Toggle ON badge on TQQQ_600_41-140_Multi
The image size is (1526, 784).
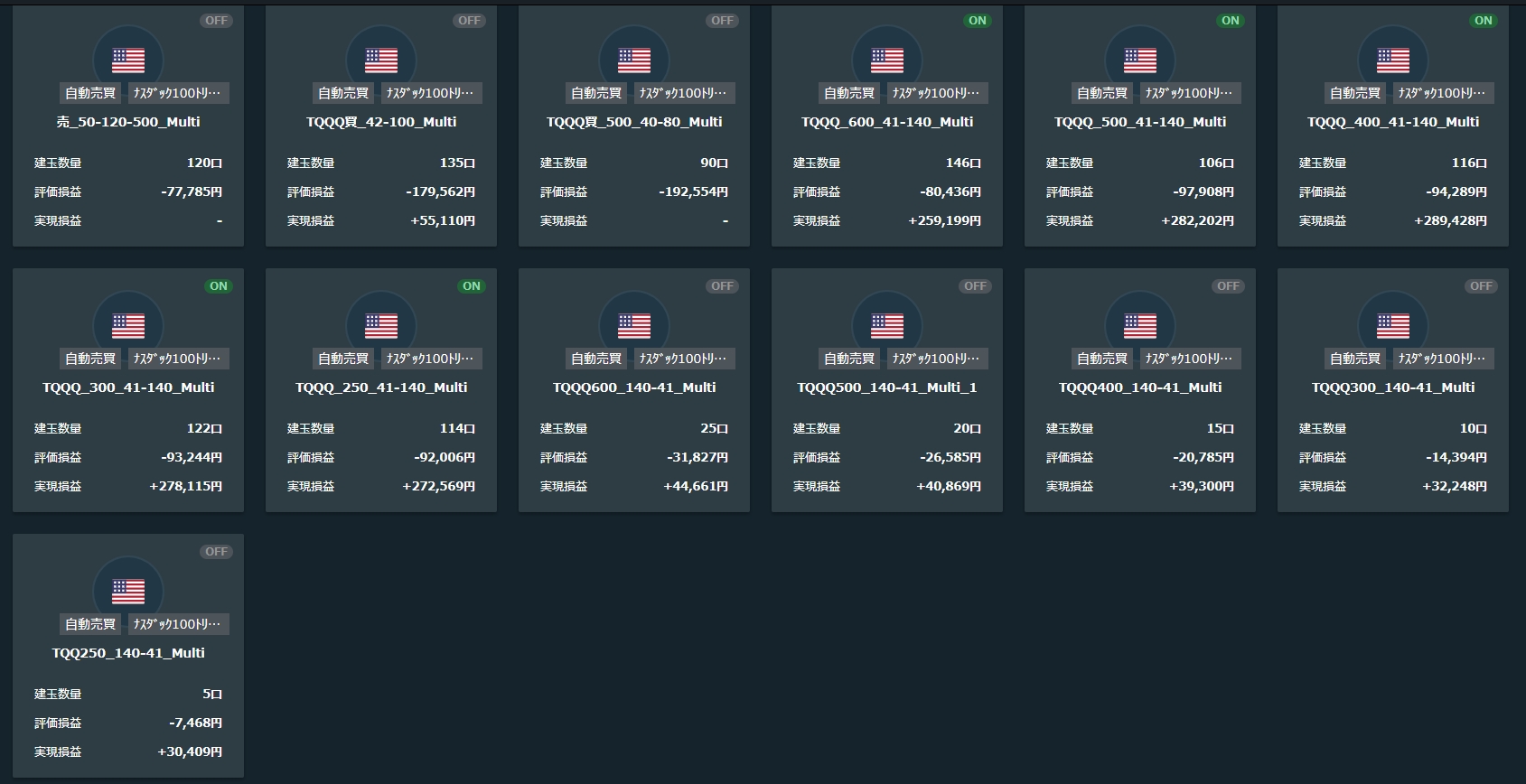tap(978, 20)
